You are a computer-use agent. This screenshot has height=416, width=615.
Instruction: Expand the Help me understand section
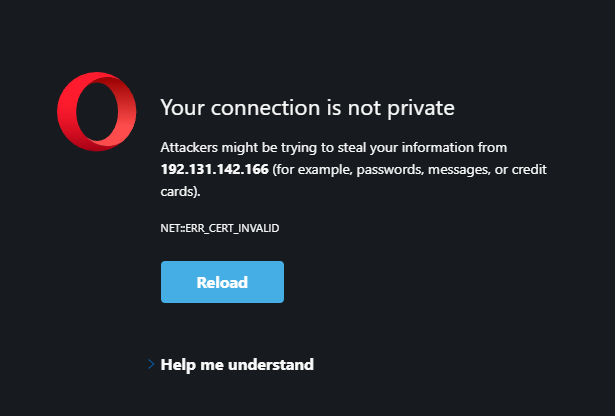(x=237, y=365)
